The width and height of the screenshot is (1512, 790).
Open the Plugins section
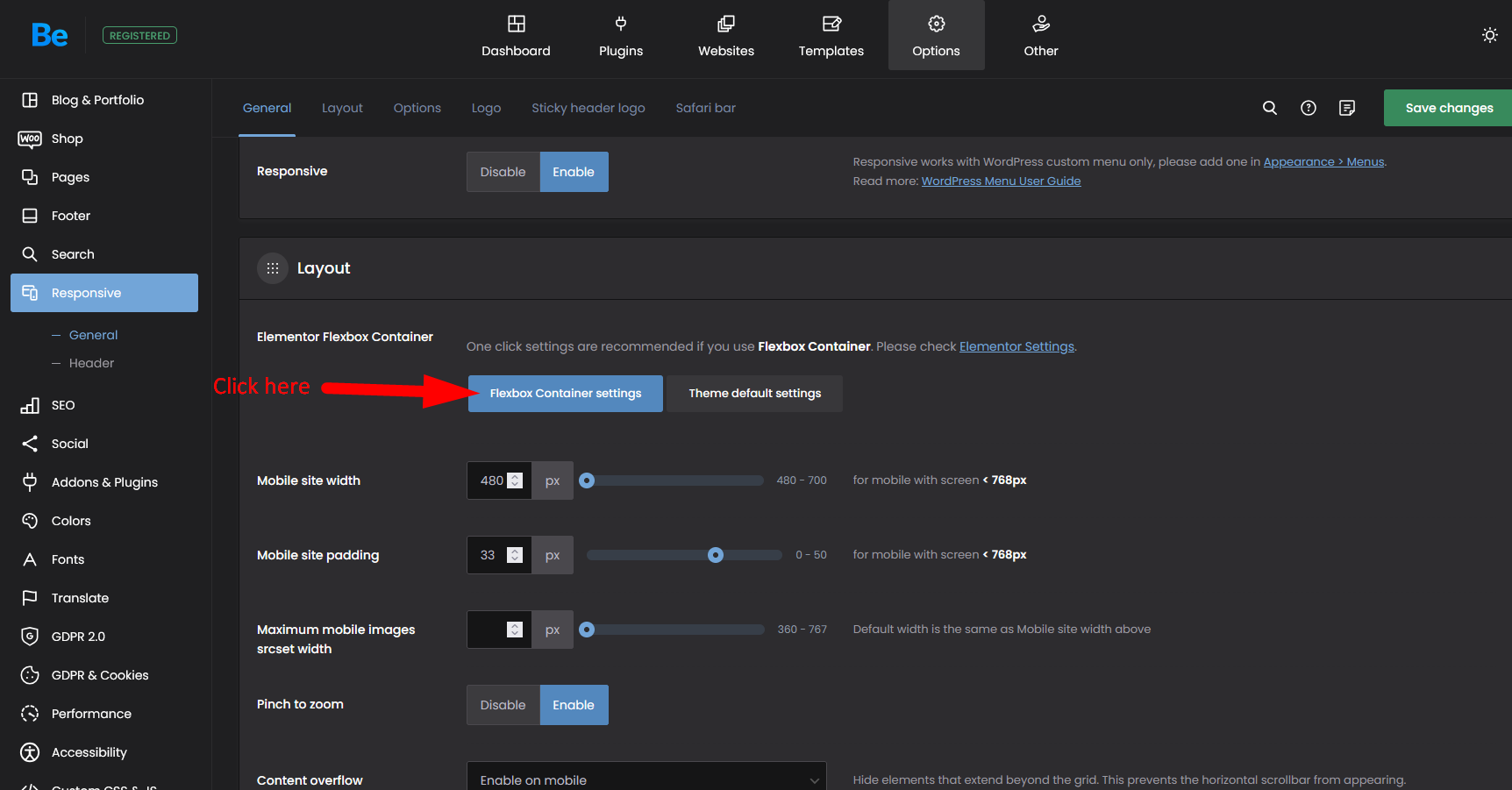click(621, 36)
